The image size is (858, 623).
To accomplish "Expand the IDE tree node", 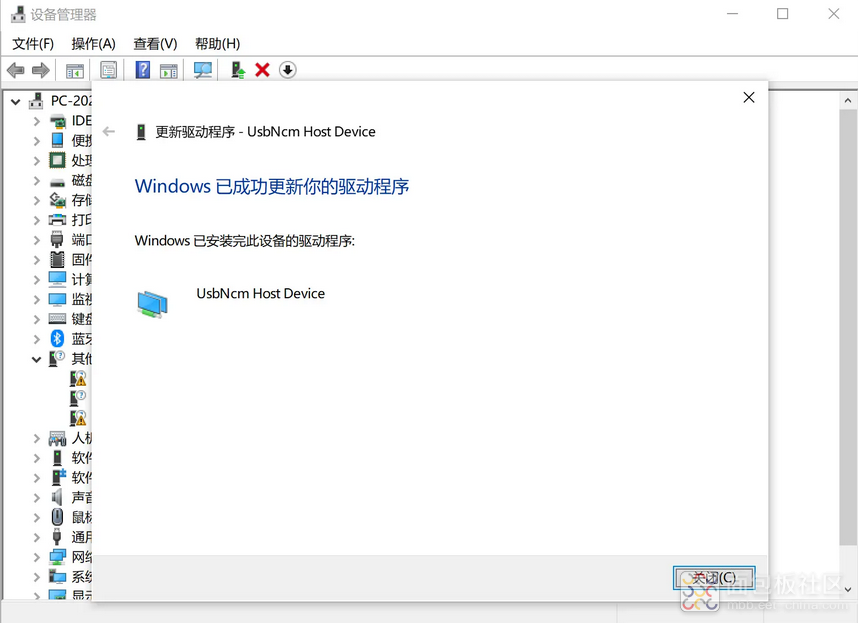I will [37, 121].
